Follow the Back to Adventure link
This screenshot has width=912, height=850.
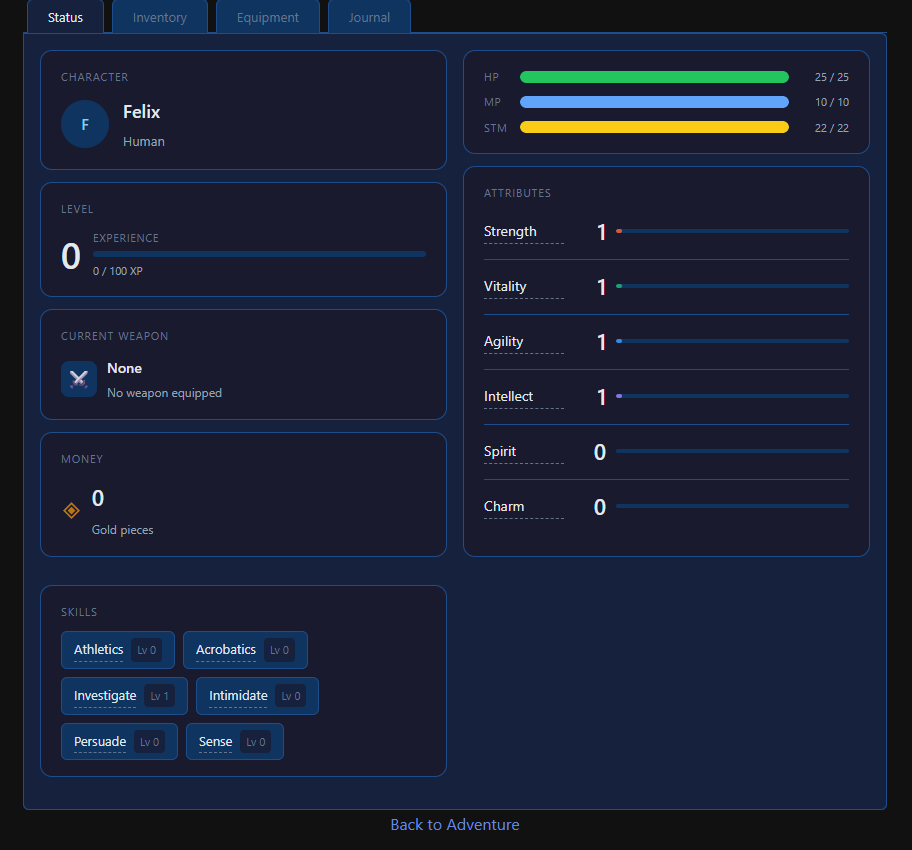coord(455,824)
